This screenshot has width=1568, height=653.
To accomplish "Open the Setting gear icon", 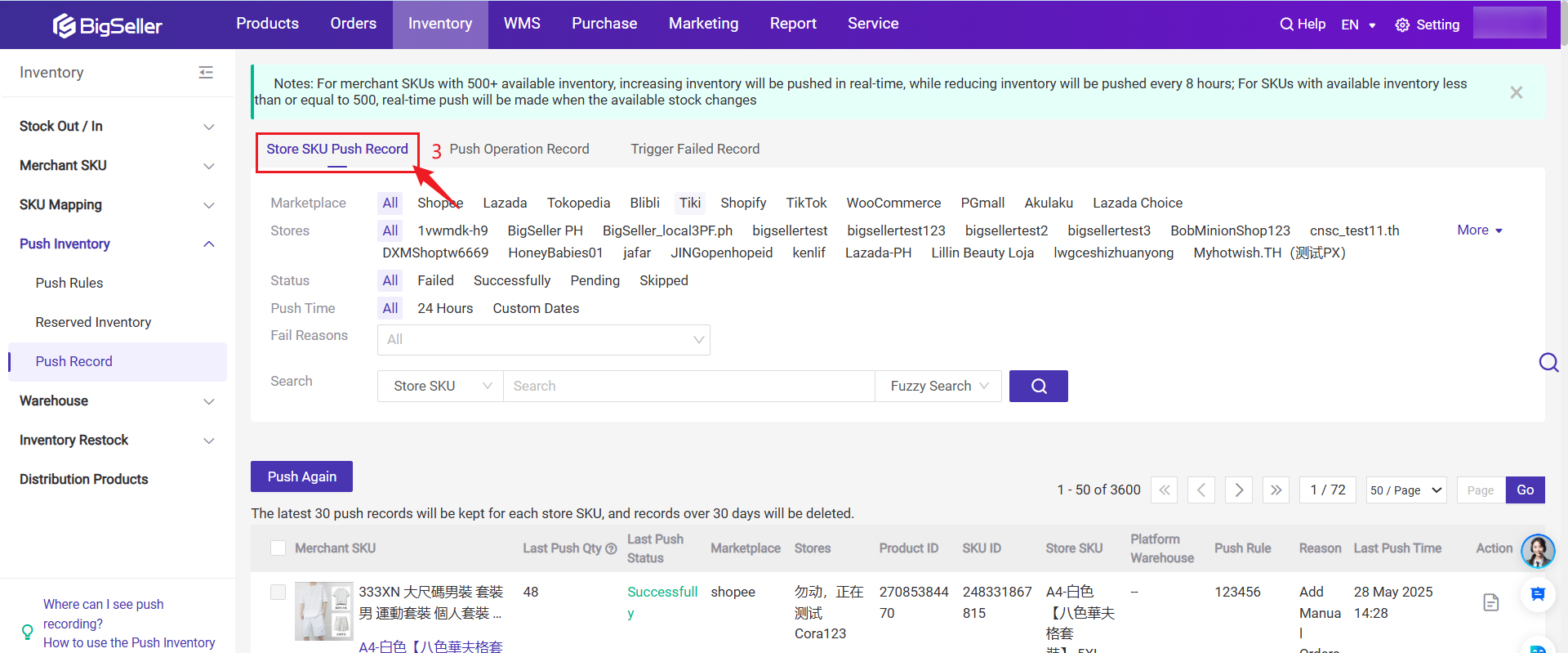I will click(x=1402, y=25).
